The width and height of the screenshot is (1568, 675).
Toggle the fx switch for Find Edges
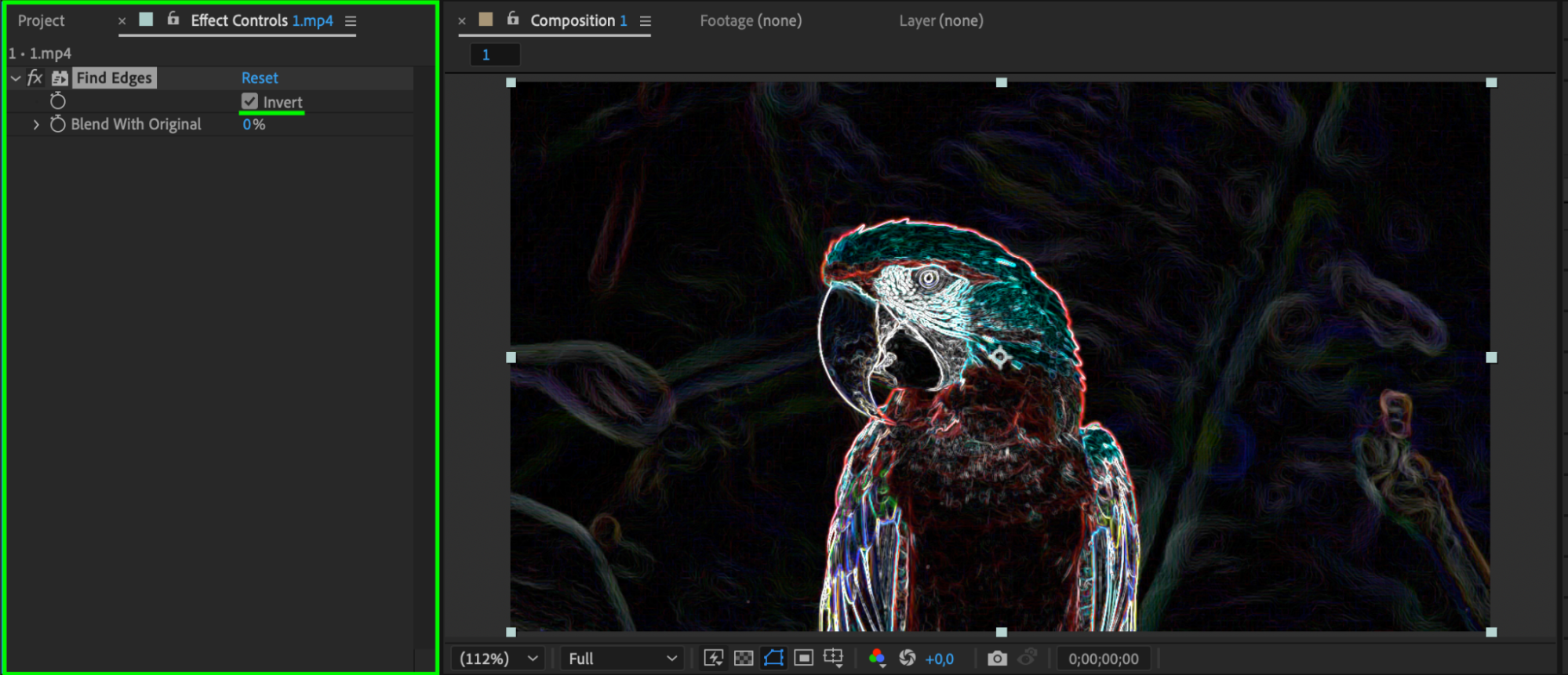35,78
